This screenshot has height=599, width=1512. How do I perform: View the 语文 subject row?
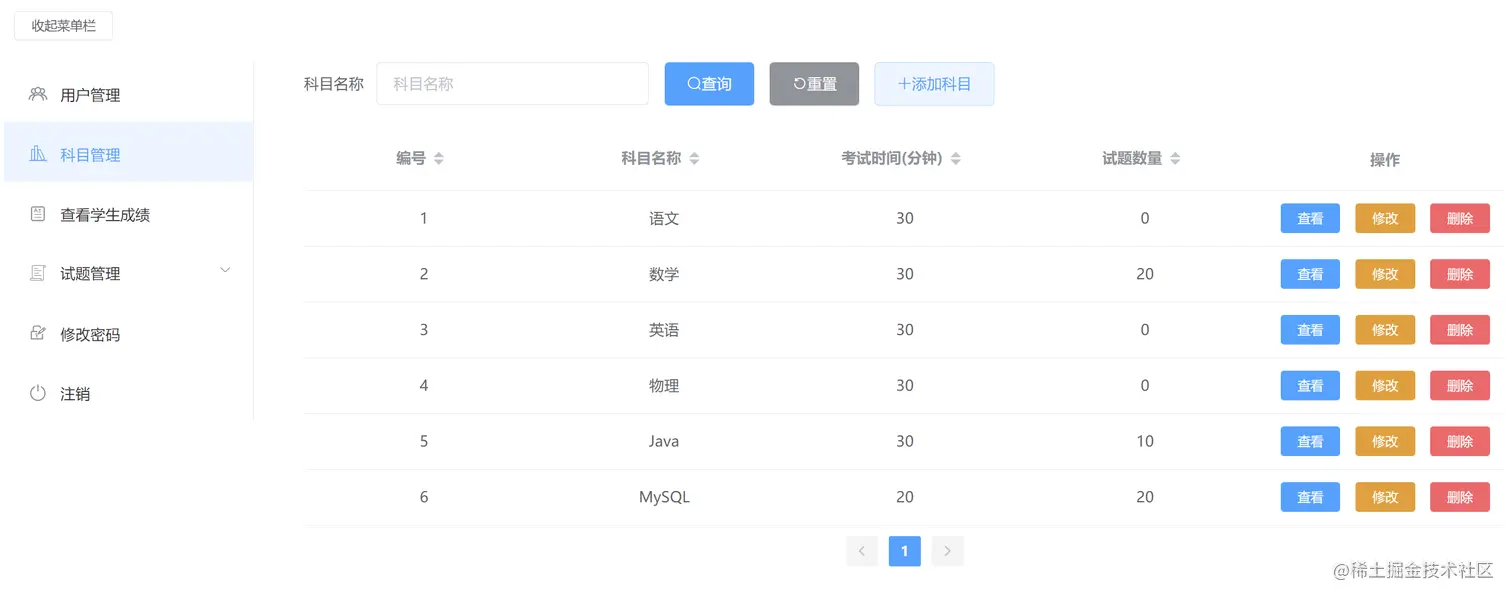pyautogui.click(x=1310, y=218)
